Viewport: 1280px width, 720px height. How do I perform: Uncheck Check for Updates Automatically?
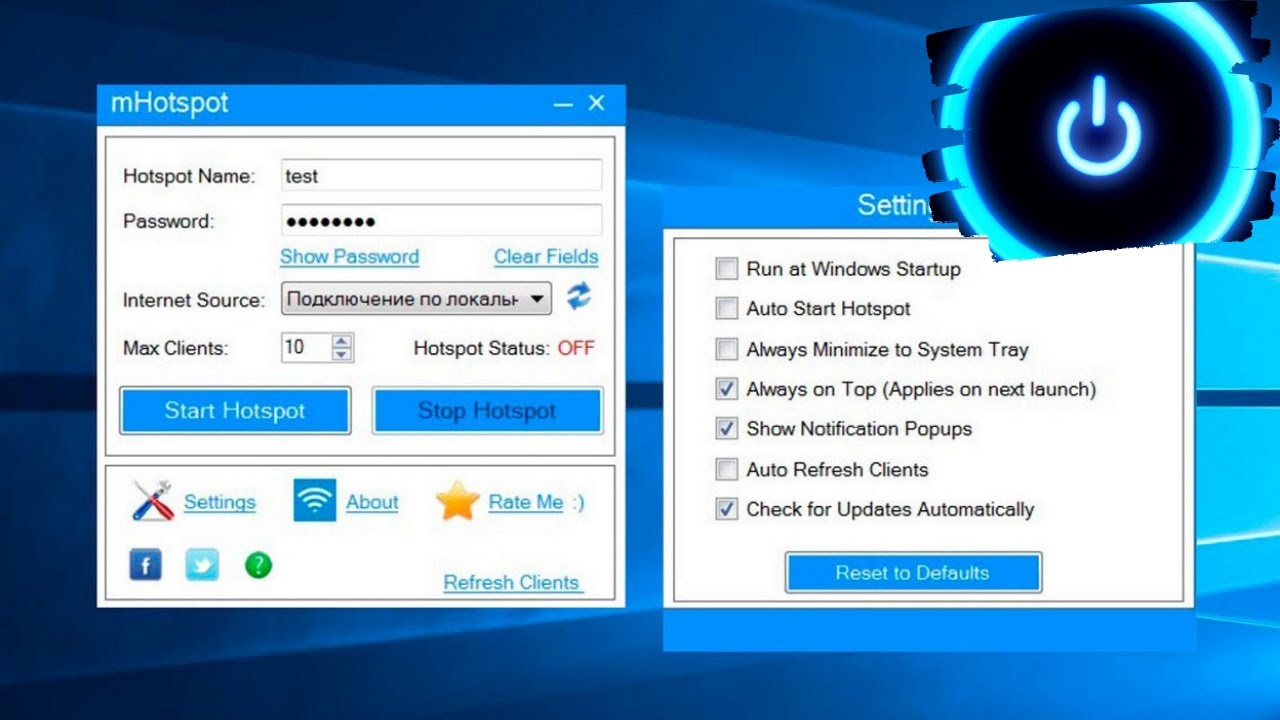(727, 509)
